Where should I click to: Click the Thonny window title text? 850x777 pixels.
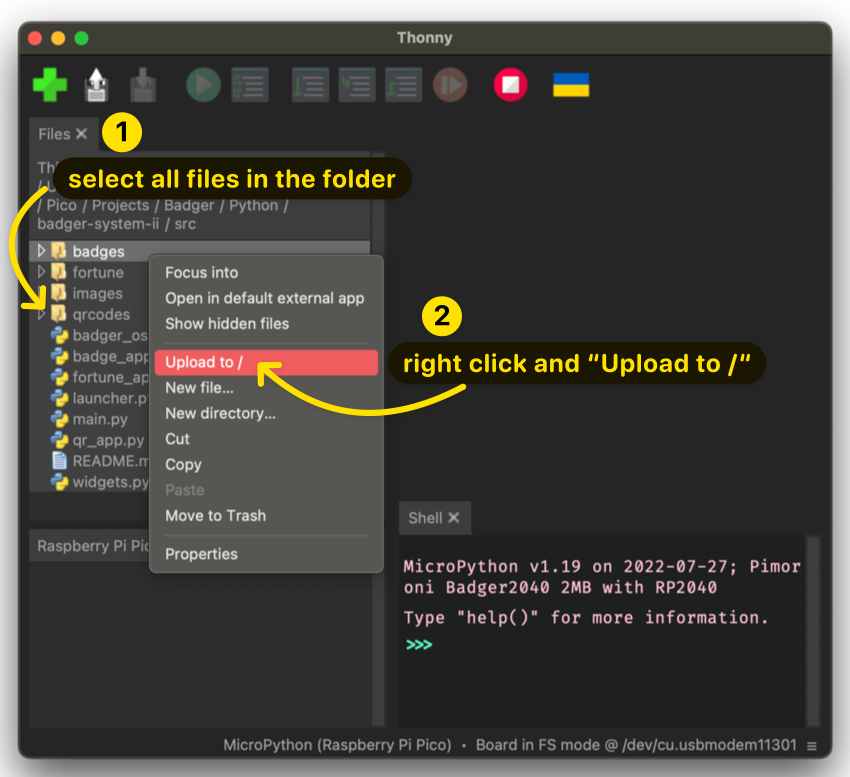click(424, 37)
